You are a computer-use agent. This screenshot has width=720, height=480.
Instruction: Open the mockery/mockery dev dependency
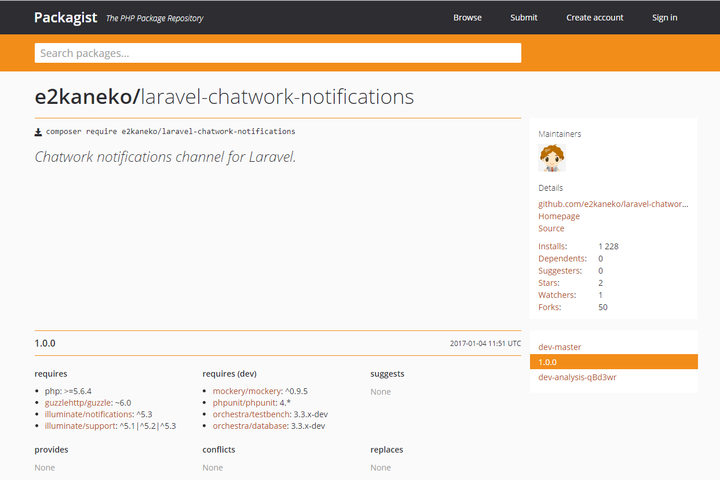[x=247, y=391]
